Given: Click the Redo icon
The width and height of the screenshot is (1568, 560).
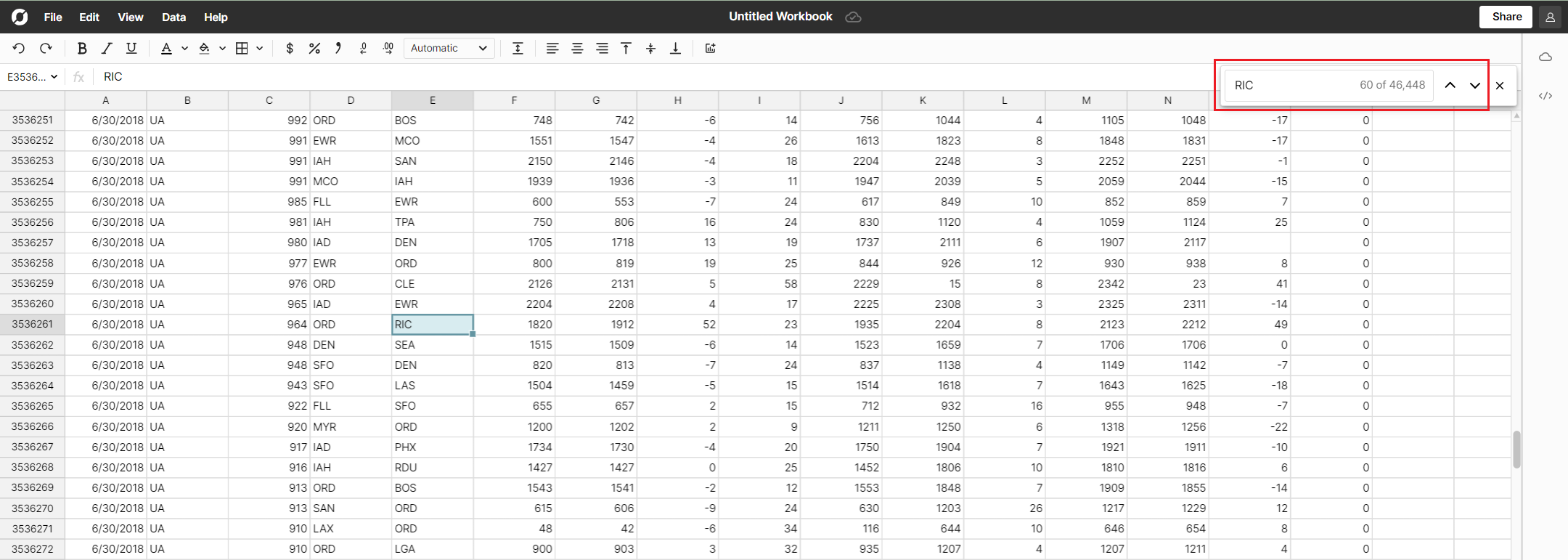Looking at the screenshot, I should [46, 49].
